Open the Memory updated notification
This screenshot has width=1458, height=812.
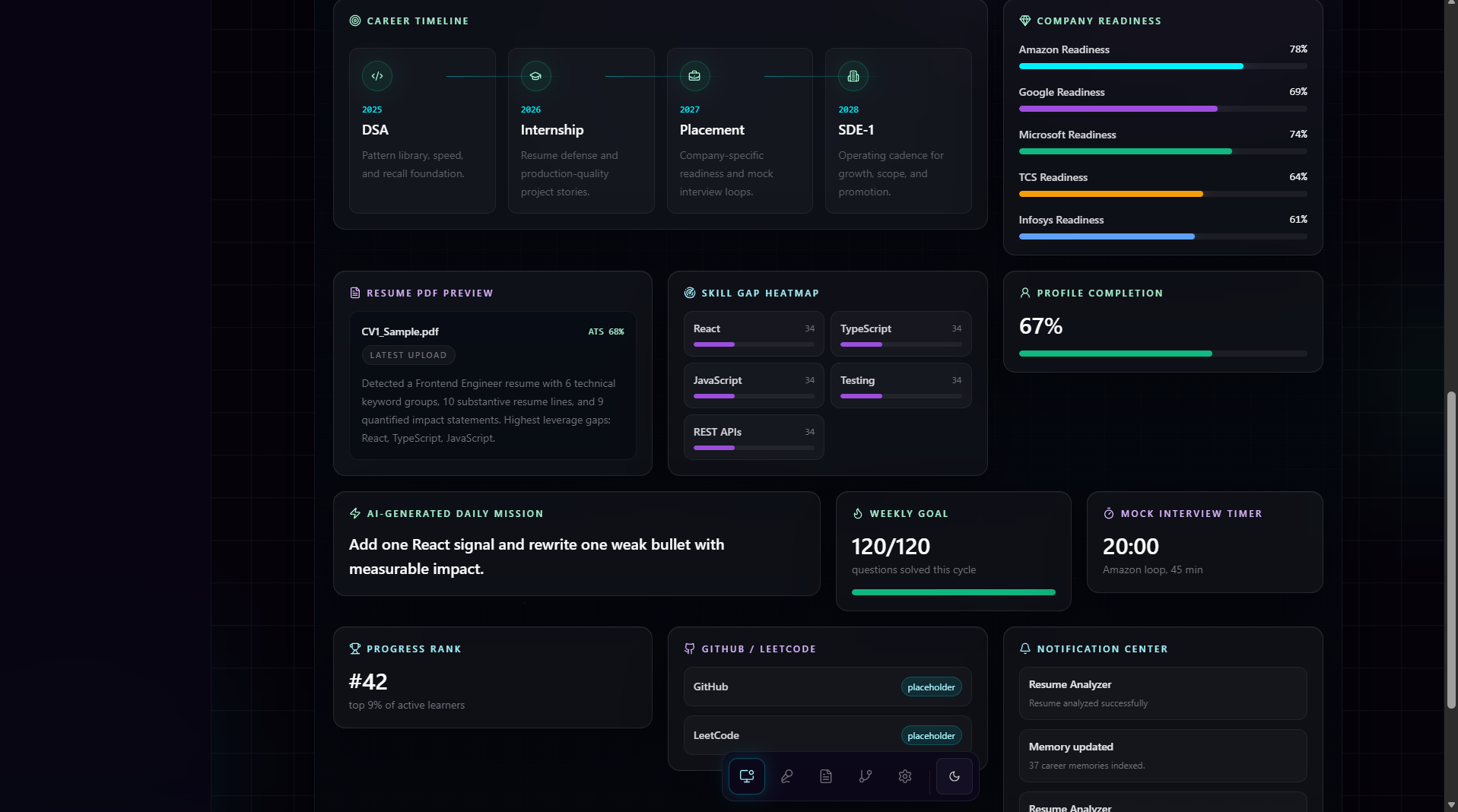coord(1163,756)
